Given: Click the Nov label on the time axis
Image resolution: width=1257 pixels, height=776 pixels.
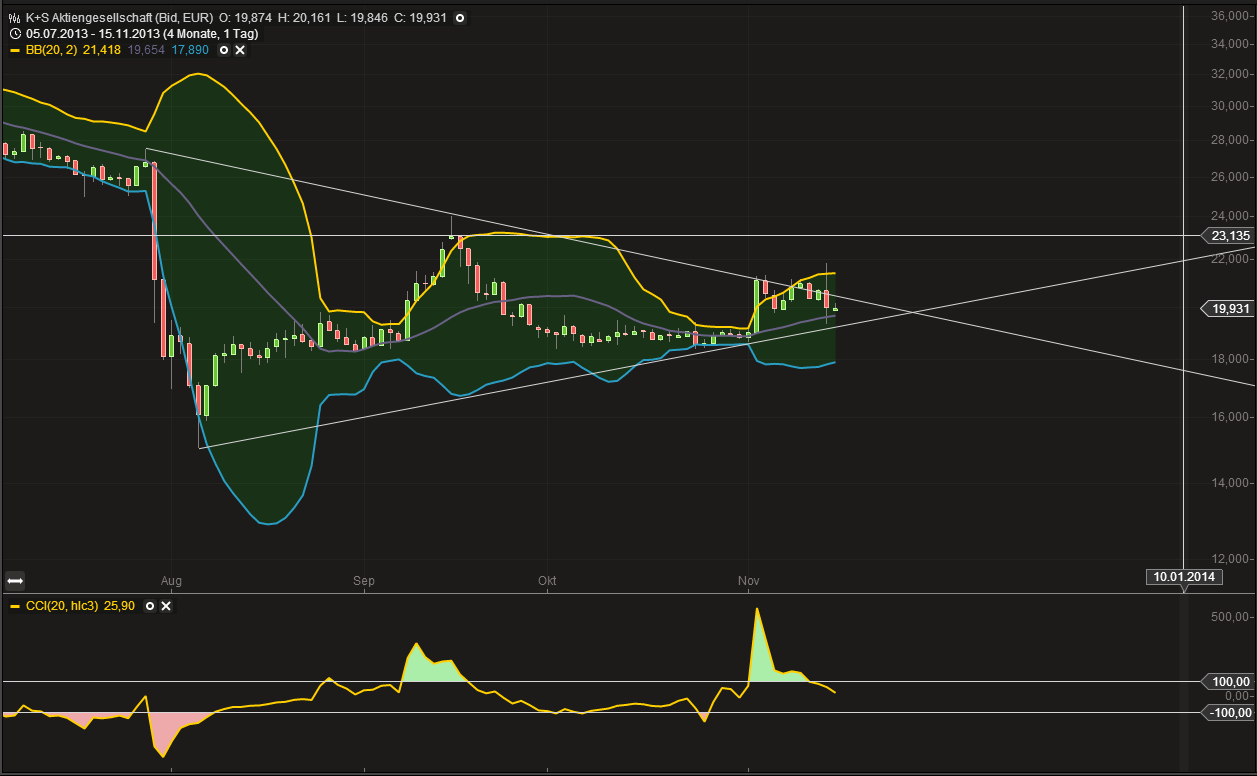Looking at the screenshot, I should pyautogui.click(x=747, y=581).
